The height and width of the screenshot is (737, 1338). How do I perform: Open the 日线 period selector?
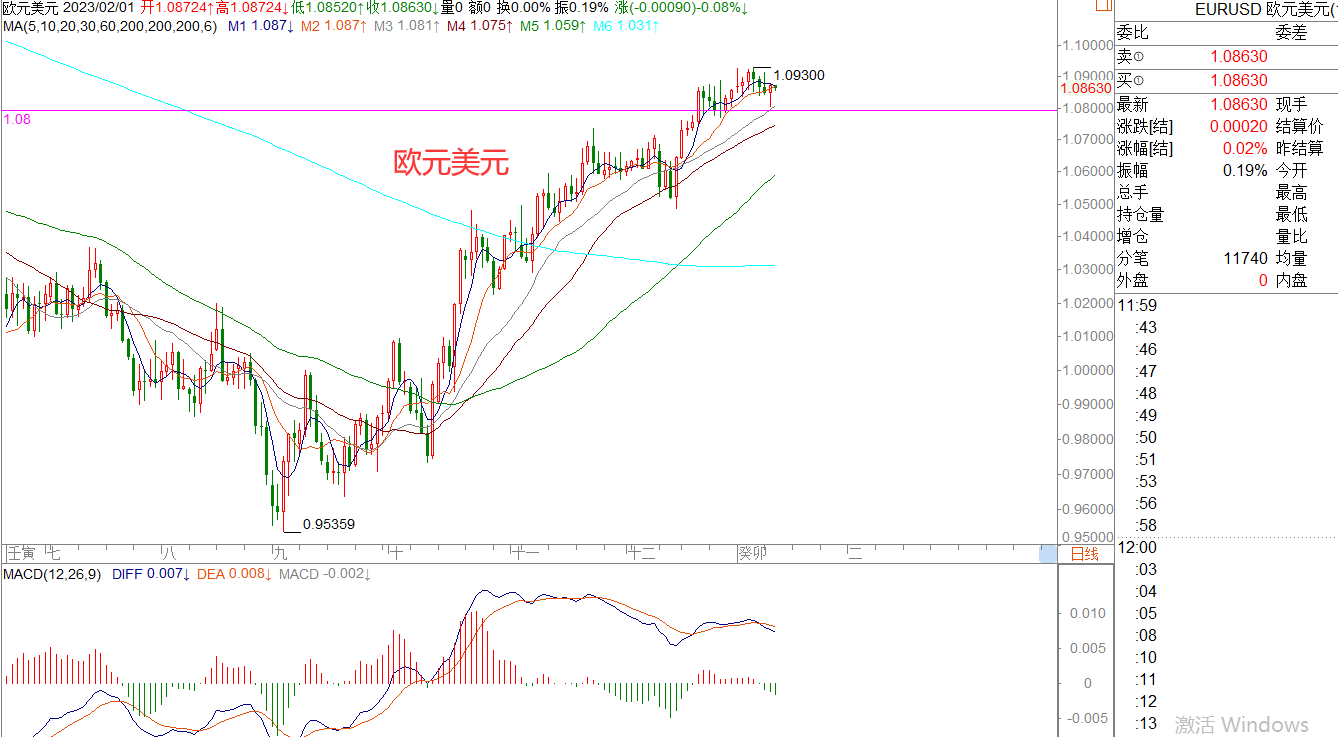point(1085,553)
